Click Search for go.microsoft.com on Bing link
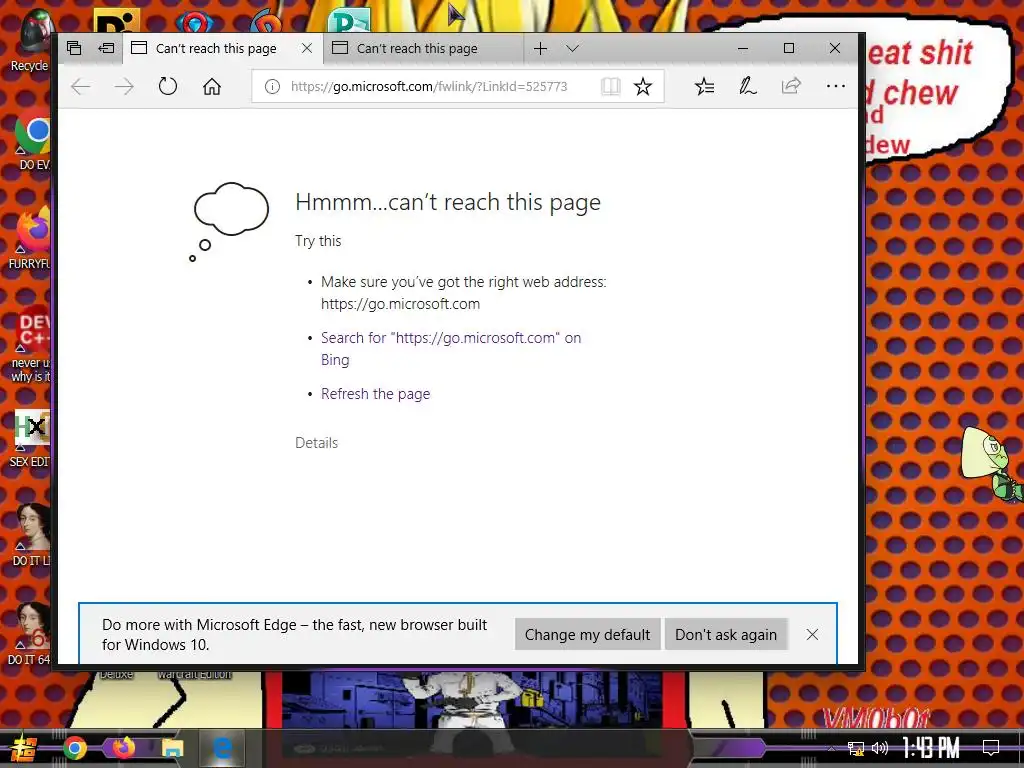The height and width of the screenshot is (768, 1024). tap(451, 349)
